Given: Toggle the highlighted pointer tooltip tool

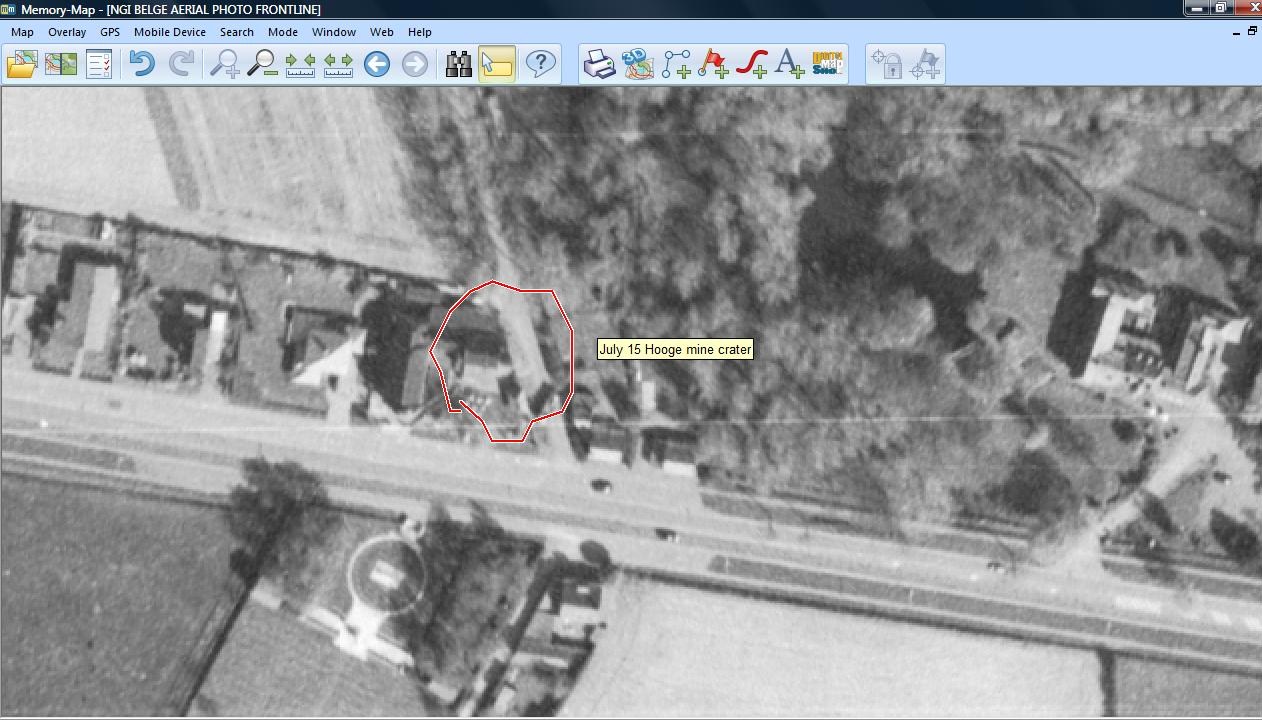Looking at the screenshot, I should 497,64.
